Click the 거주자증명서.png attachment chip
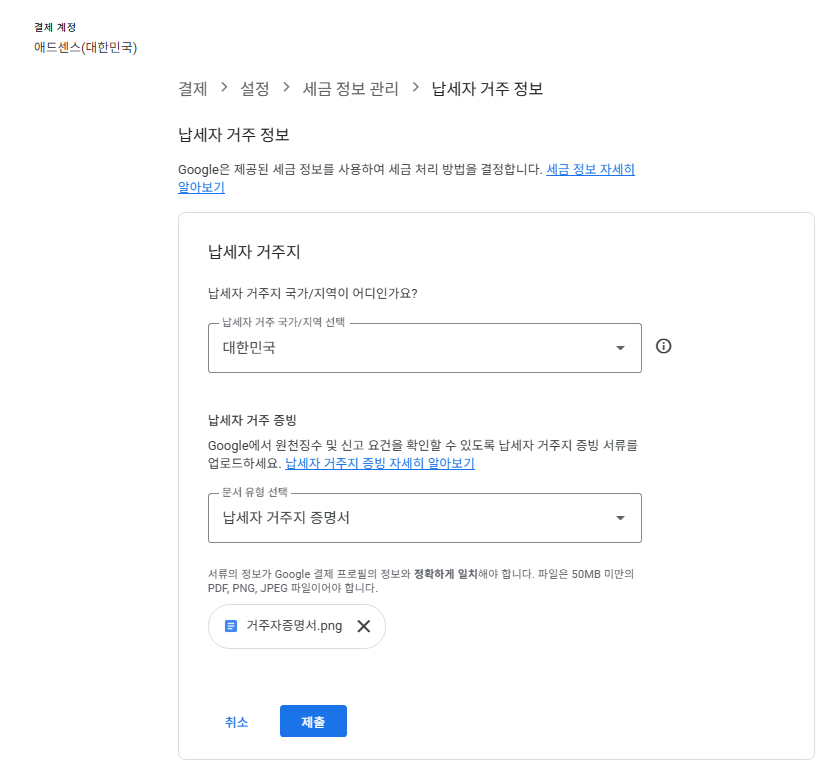815x762 pixels. (296, 625)
